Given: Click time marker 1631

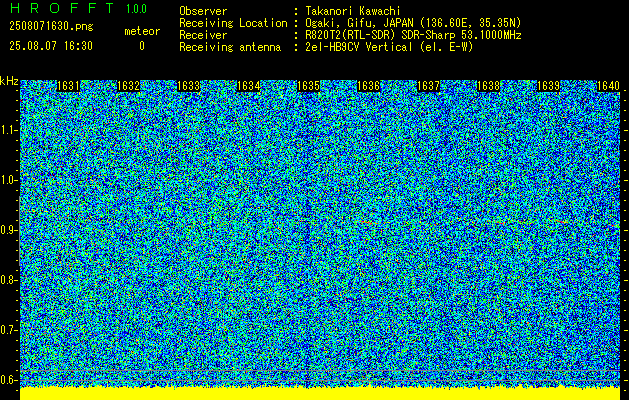Looking at the screenshot, I should [x=68, y=86].
